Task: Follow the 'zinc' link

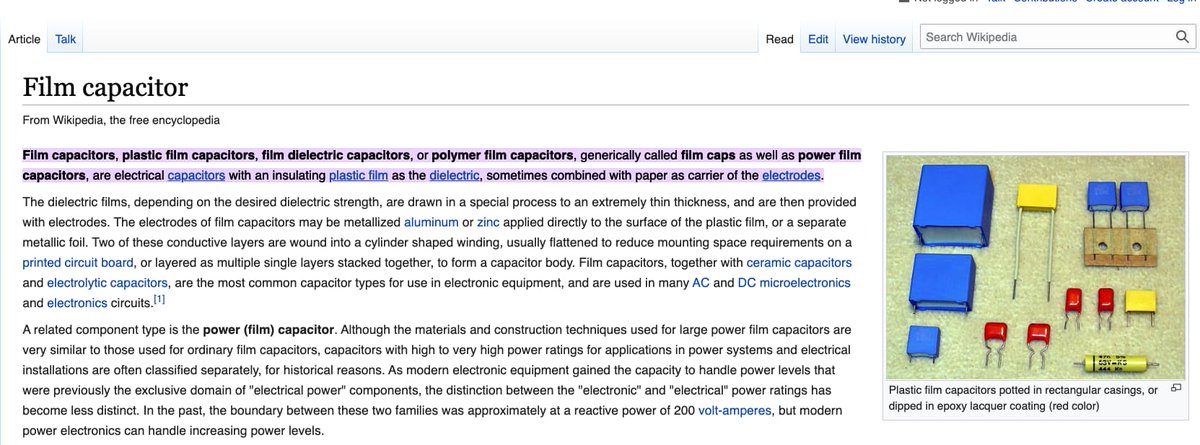Action: tap(489, 221)
